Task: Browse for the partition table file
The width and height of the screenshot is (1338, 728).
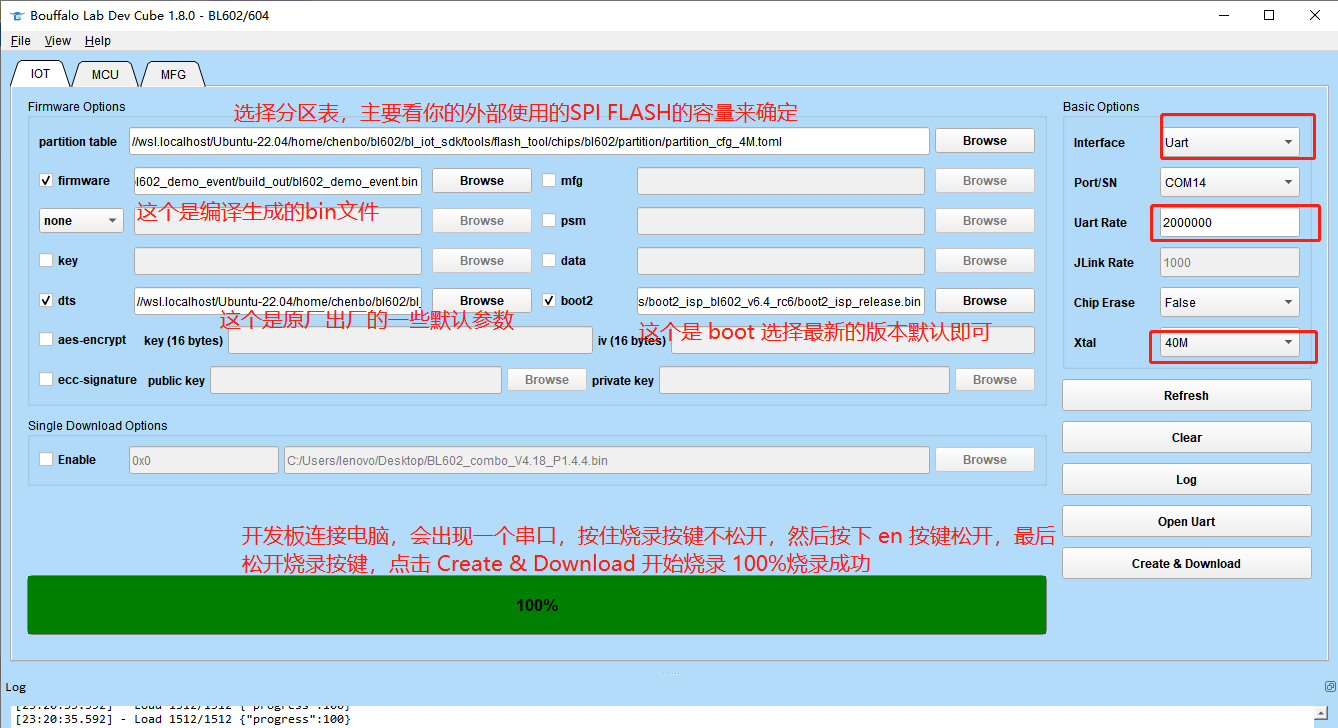Action: [x=984, y=140]
